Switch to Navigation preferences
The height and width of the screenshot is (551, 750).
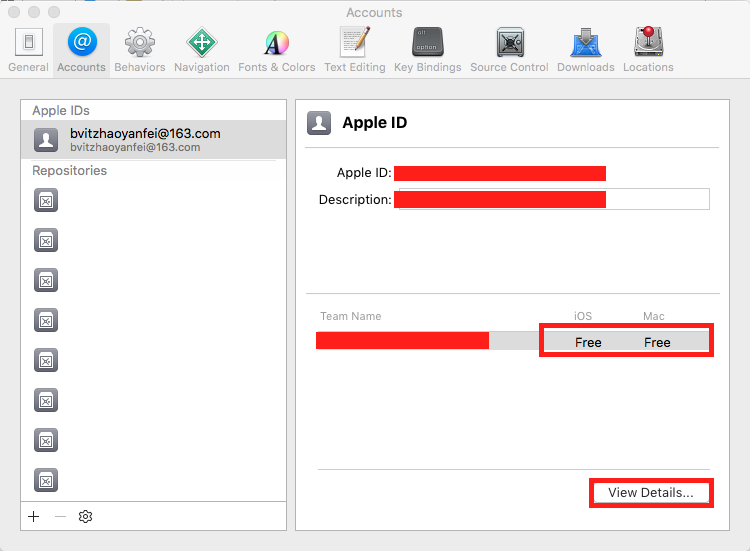202,50
